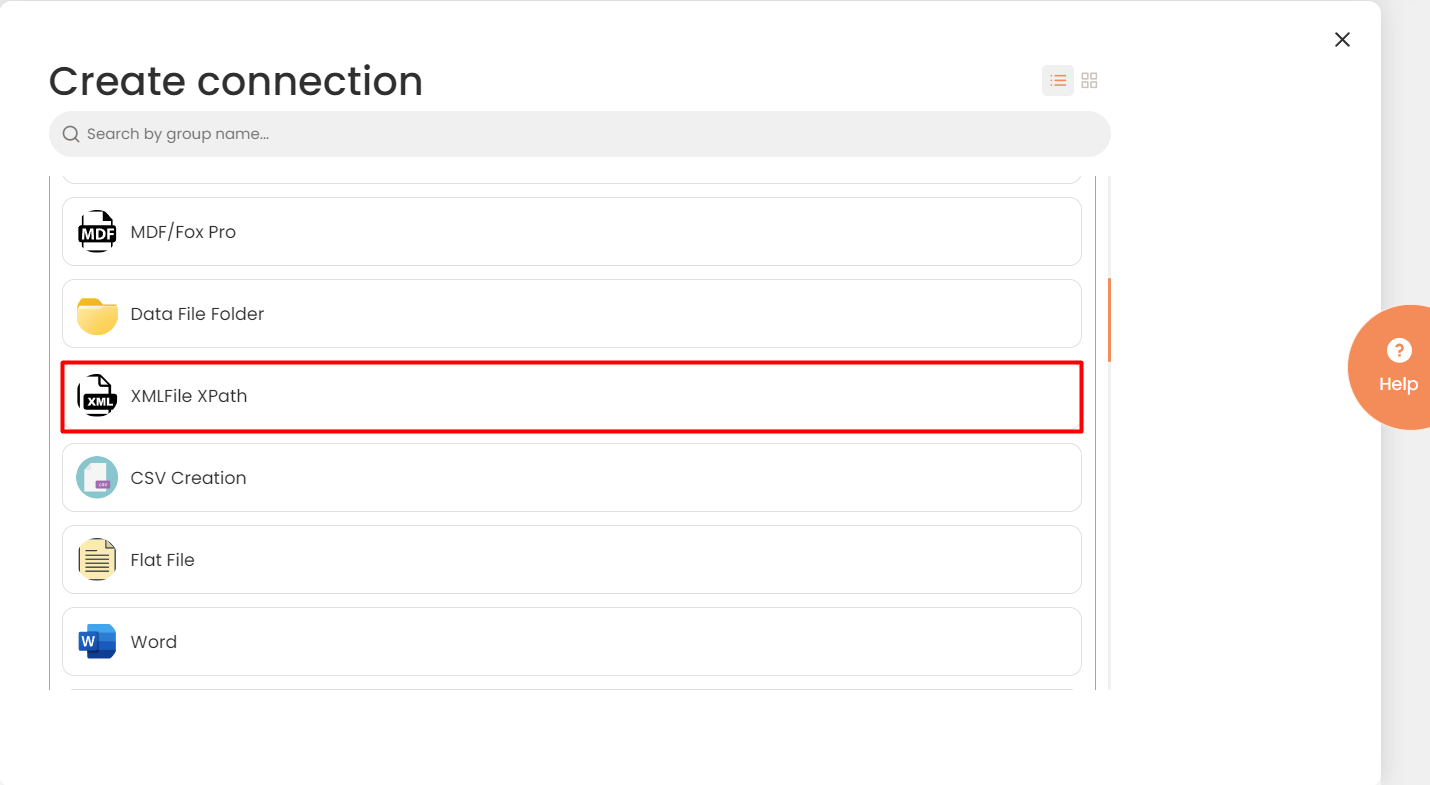Switch to grid view layout
This screenshot has width=1430, height=785.
[x=1089, y=79]
